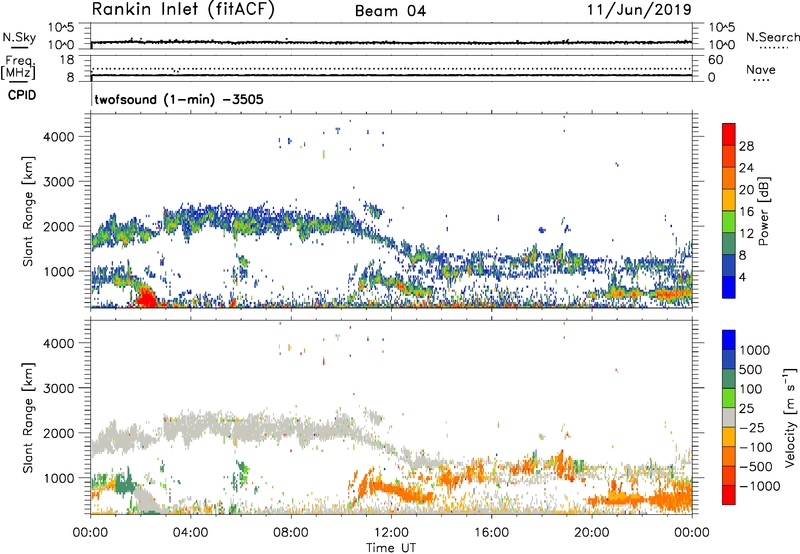Click the 'Velocity [m s⁻¹]' color bar title
Image resolution: width=800 pixels, height=554 pixels.
click(790, 417)
